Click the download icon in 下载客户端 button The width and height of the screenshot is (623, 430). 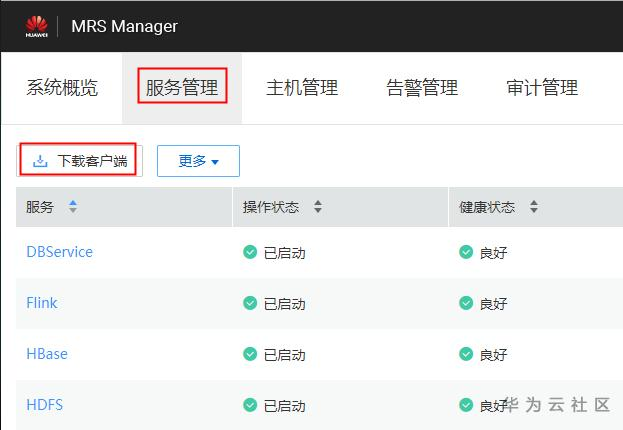[41, 161]
